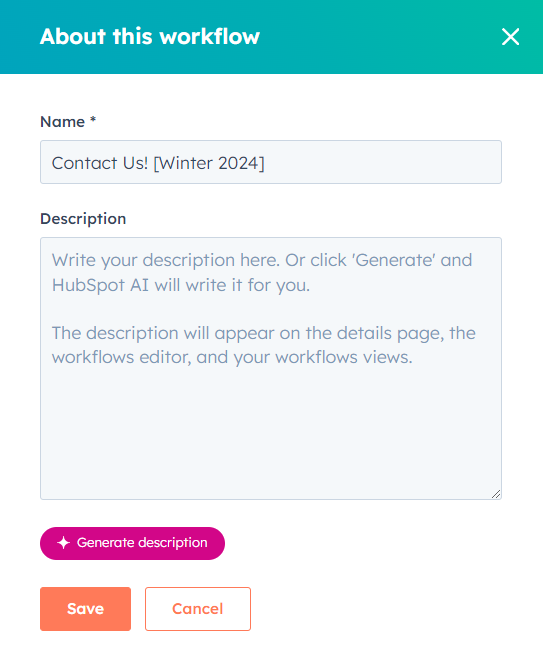Screen dimensions: 543x655
Task: Focus the Description text area
Action: pos(271,368)
